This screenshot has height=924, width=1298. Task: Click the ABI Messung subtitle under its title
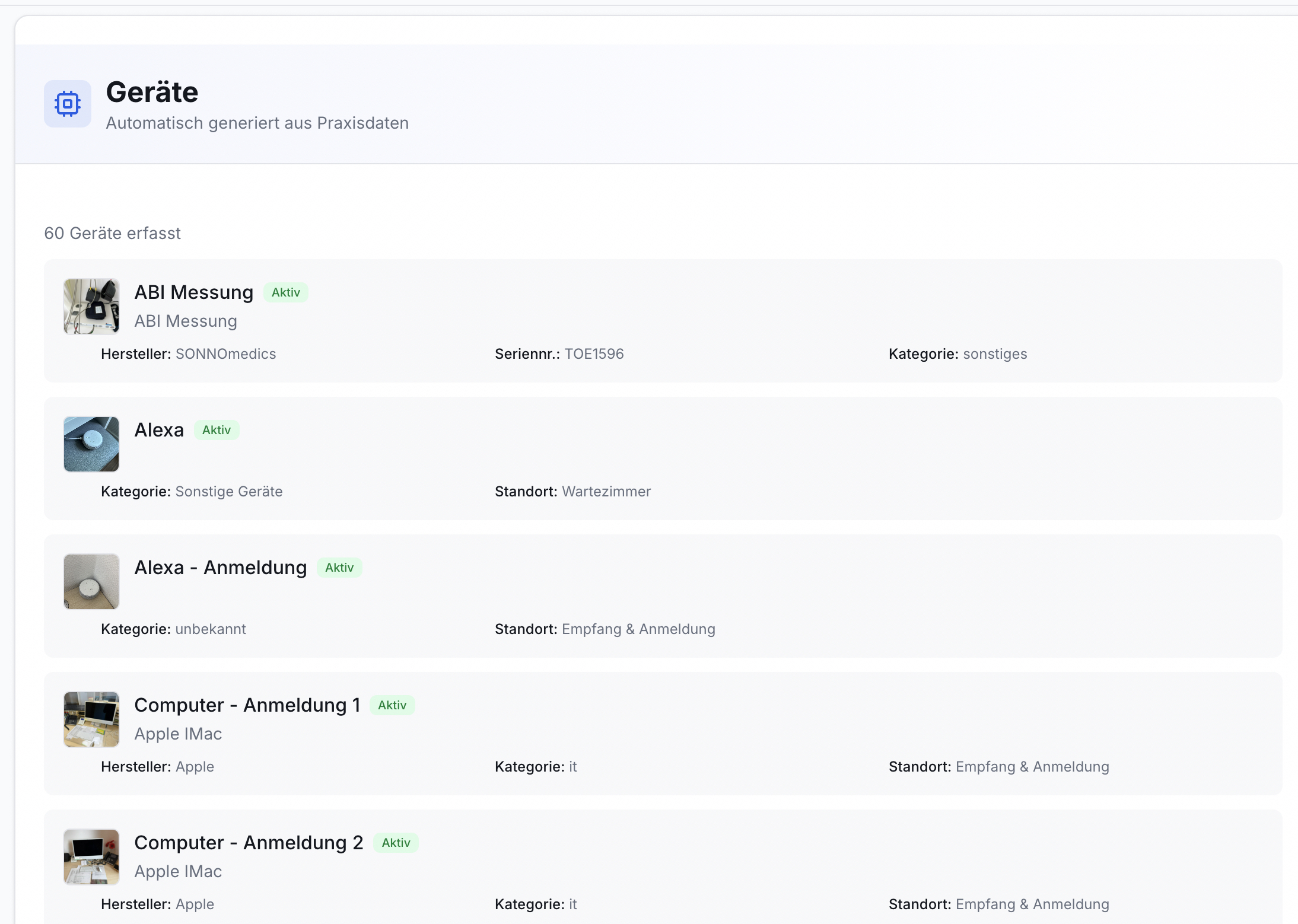tap(186, 321)
